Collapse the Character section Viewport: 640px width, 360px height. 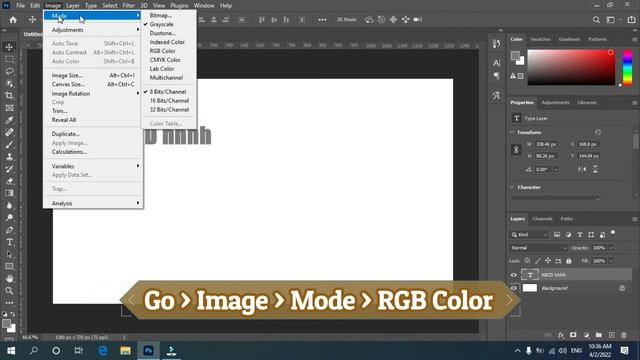click(512, 187)
